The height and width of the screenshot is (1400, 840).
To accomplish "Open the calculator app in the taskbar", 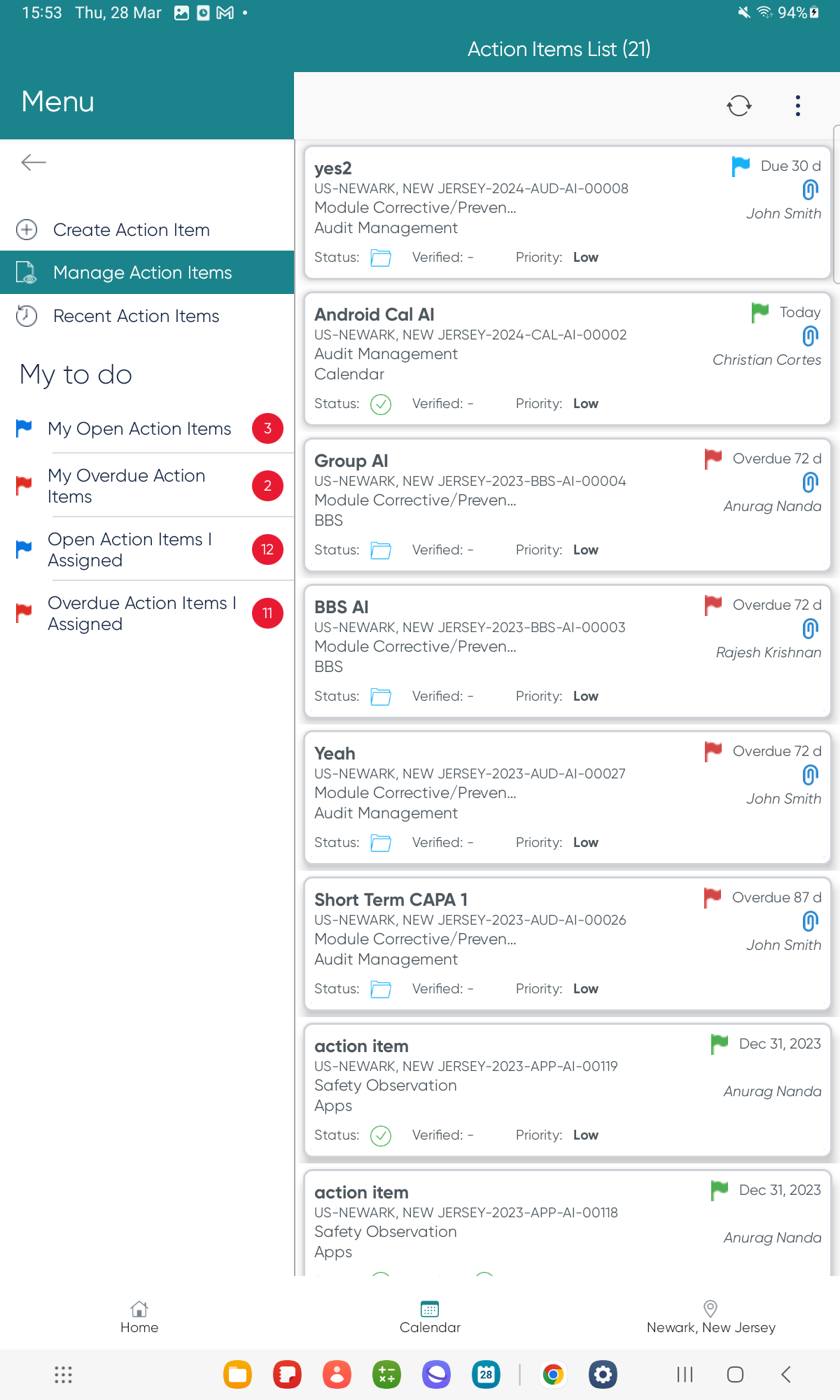I will pyautogui.click(x=387, y=1375).
